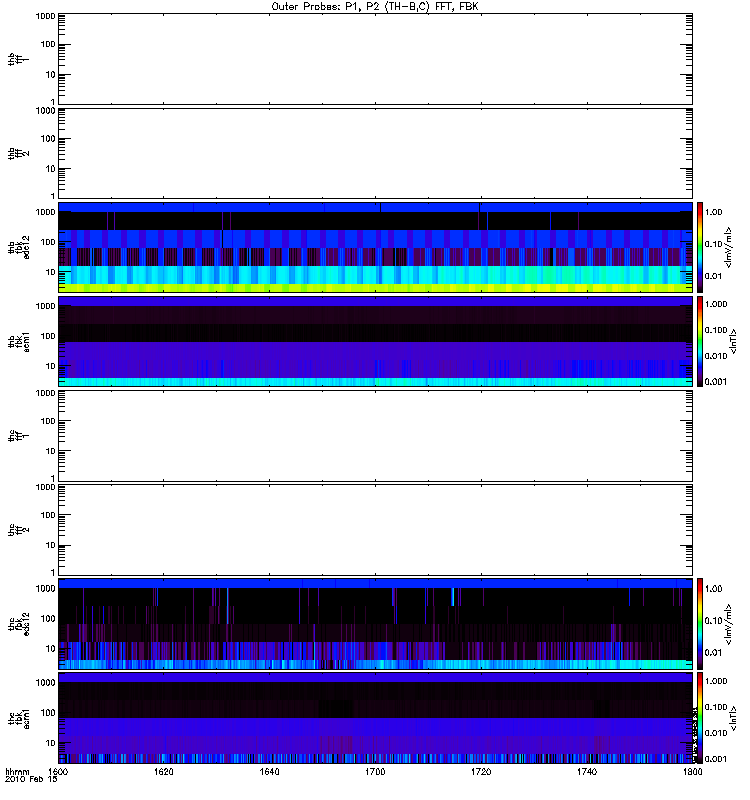The width and height of the screenshot is (750, 800).
Task: Click the thb fbk scm1 color bar
Action: [700, 341]
